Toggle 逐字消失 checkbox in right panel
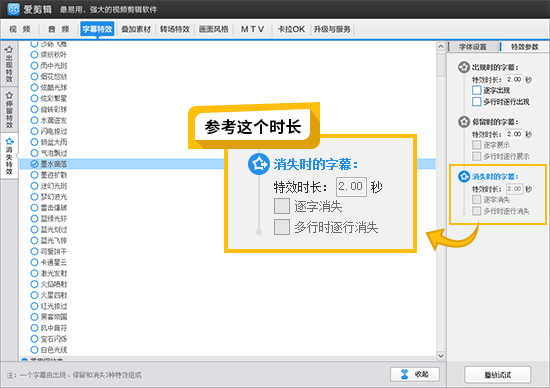550x388 pixels. point(476,200)
